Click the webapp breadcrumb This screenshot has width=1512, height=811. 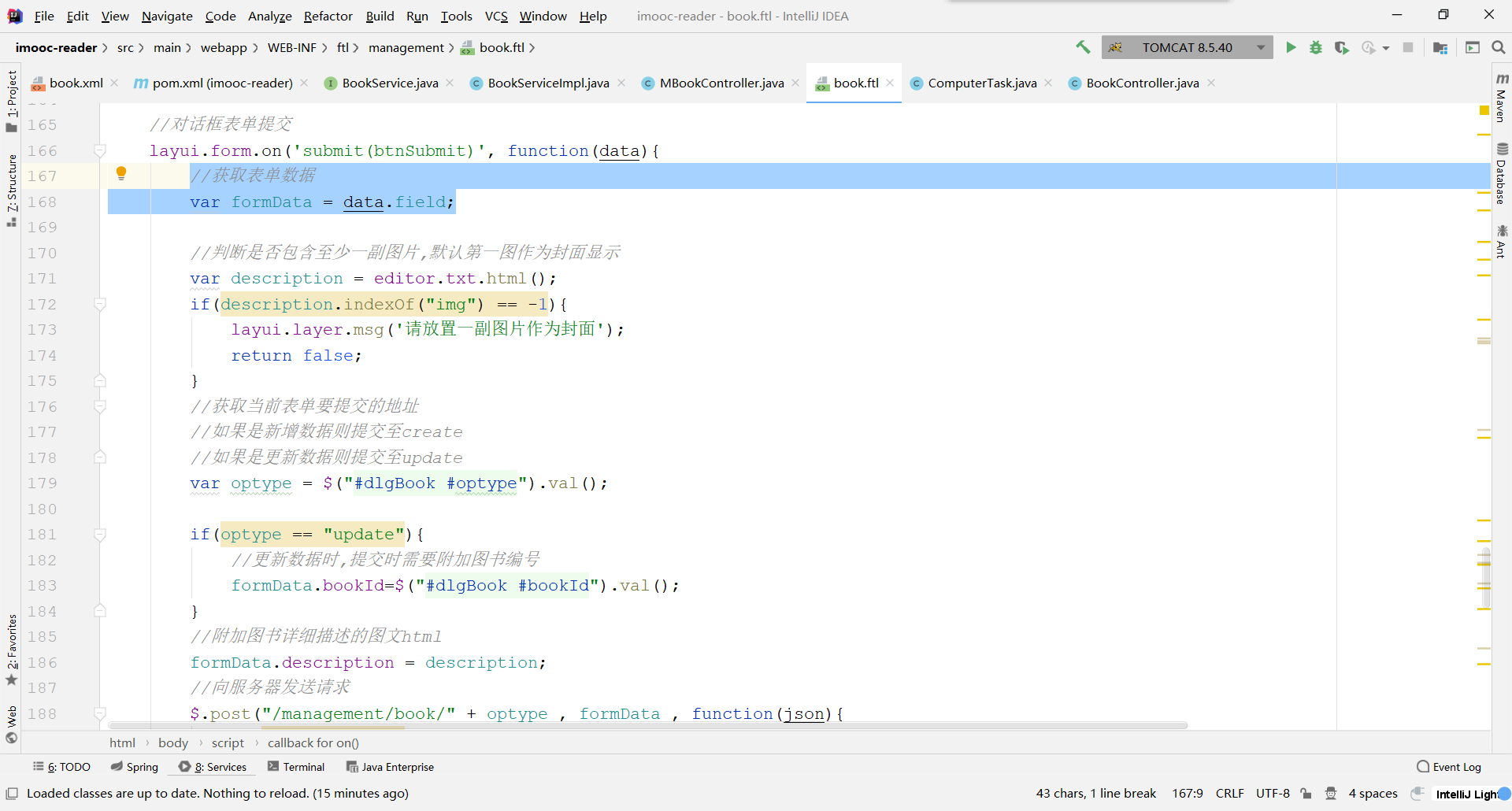(x=224, y=47)
